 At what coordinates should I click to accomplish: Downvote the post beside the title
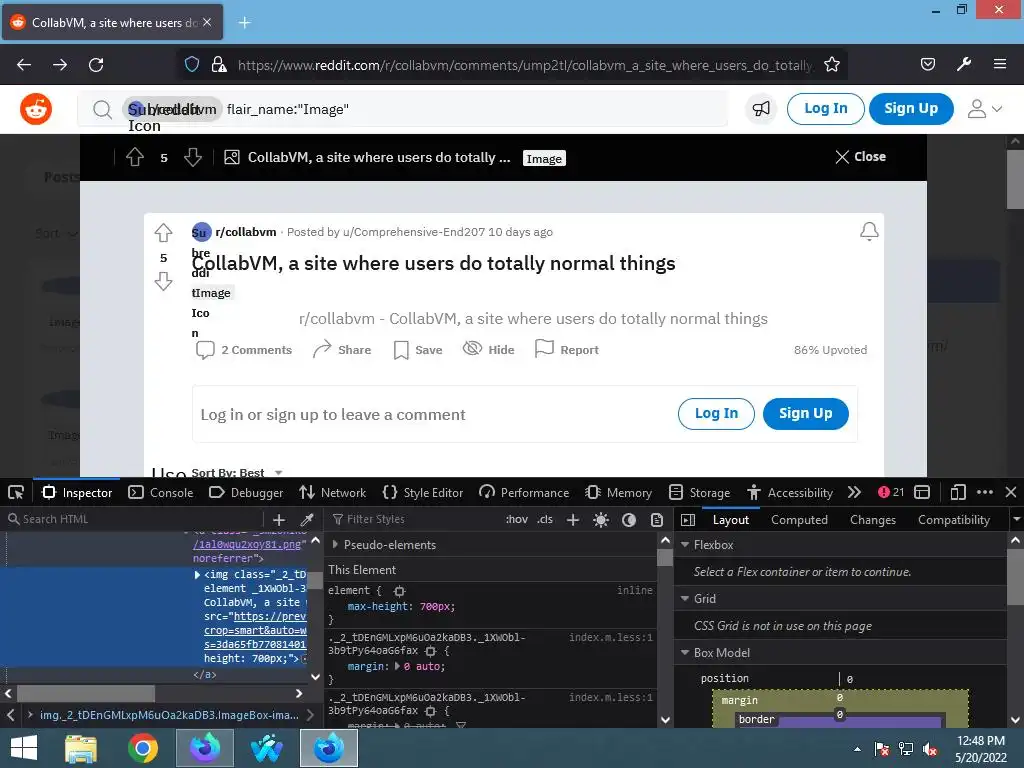163,281
